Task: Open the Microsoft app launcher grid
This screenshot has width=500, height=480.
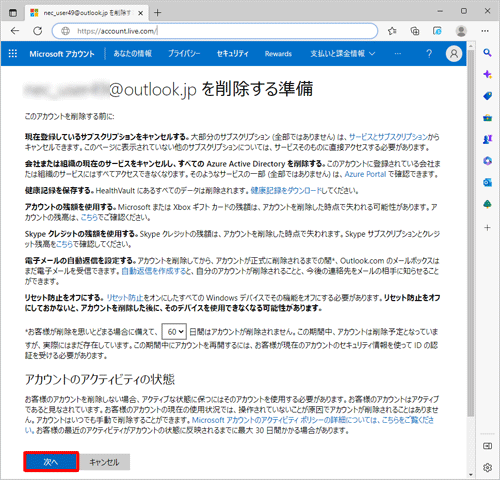Action: click(13, 53)
